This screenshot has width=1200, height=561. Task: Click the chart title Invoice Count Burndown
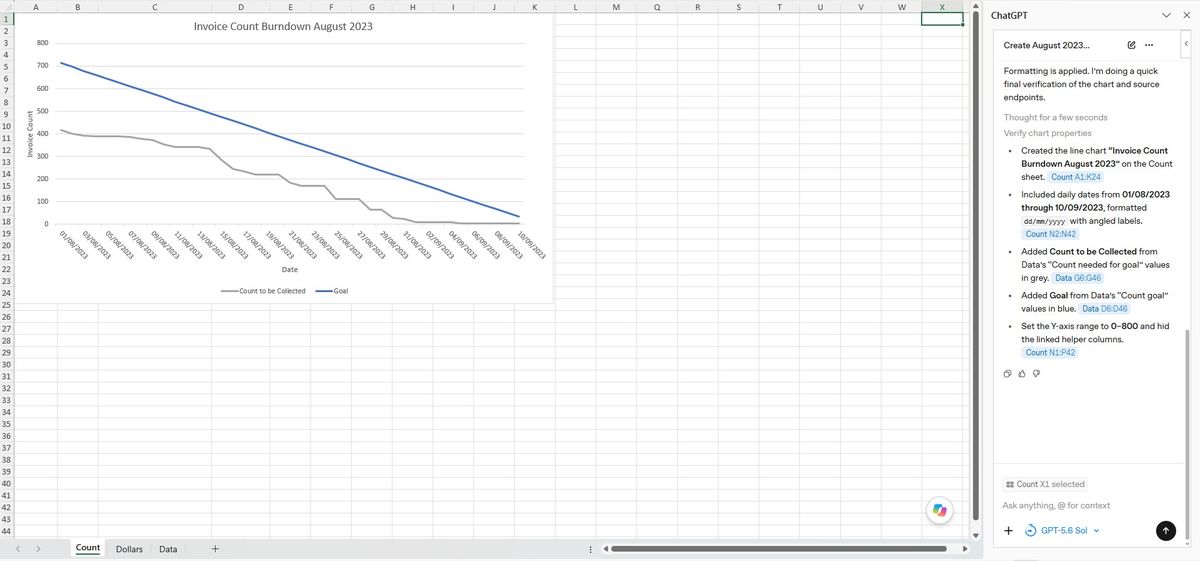[x=283, y=26]
